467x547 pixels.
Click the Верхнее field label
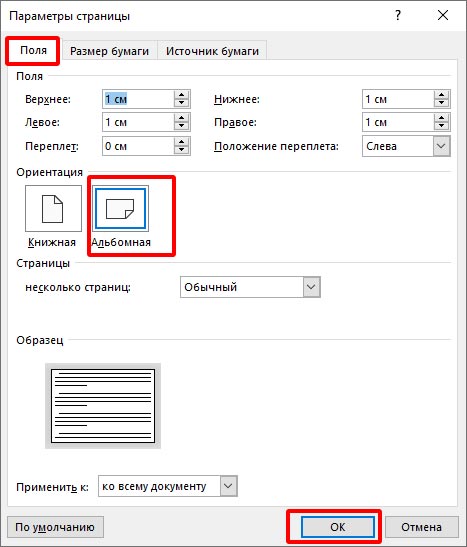tap(48, 99)
